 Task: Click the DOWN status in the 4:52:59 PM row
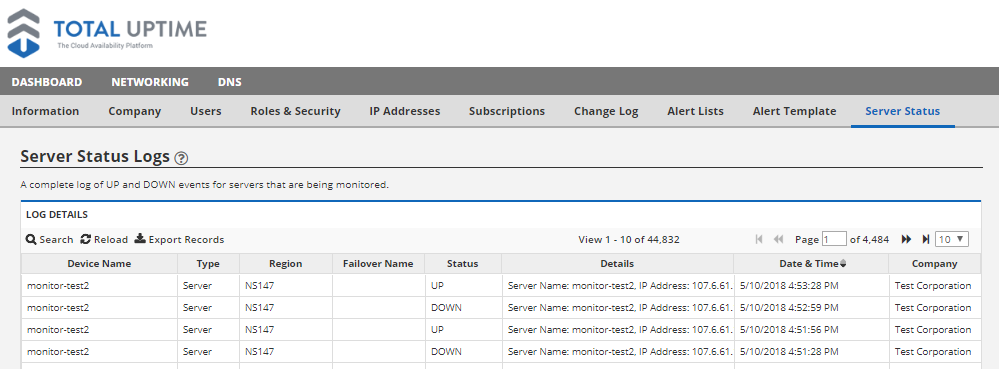coord(446,308)
